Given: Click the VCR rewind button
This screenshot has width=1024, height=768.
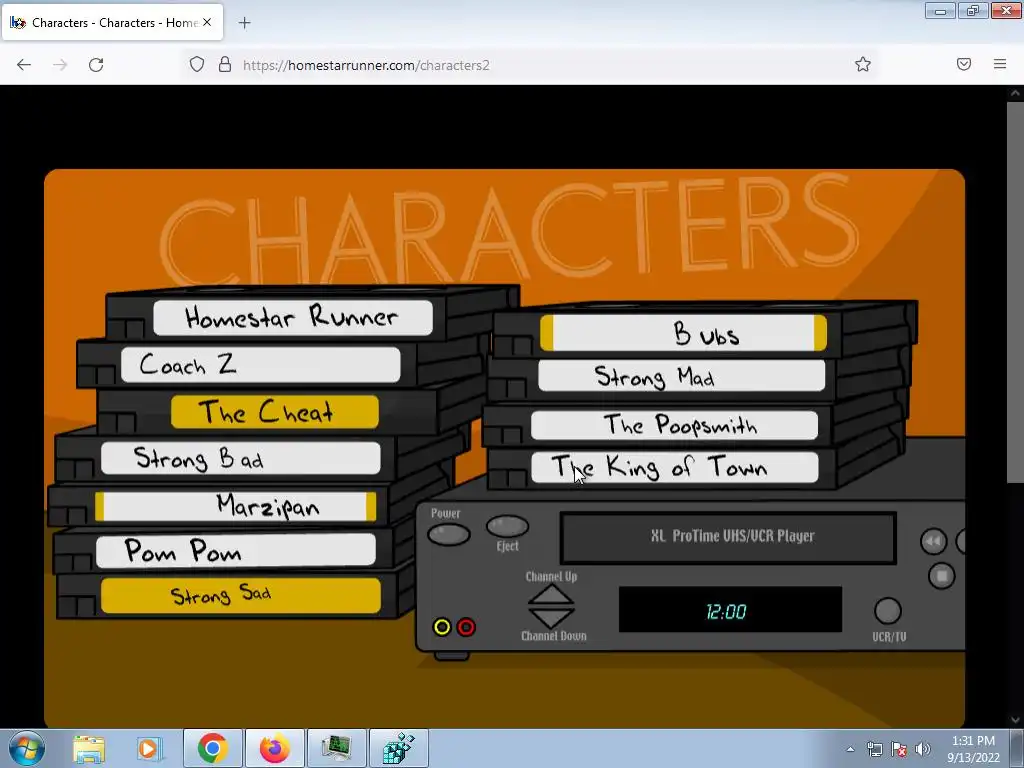Looking at the screenshot, I should [x=933, y=541].
